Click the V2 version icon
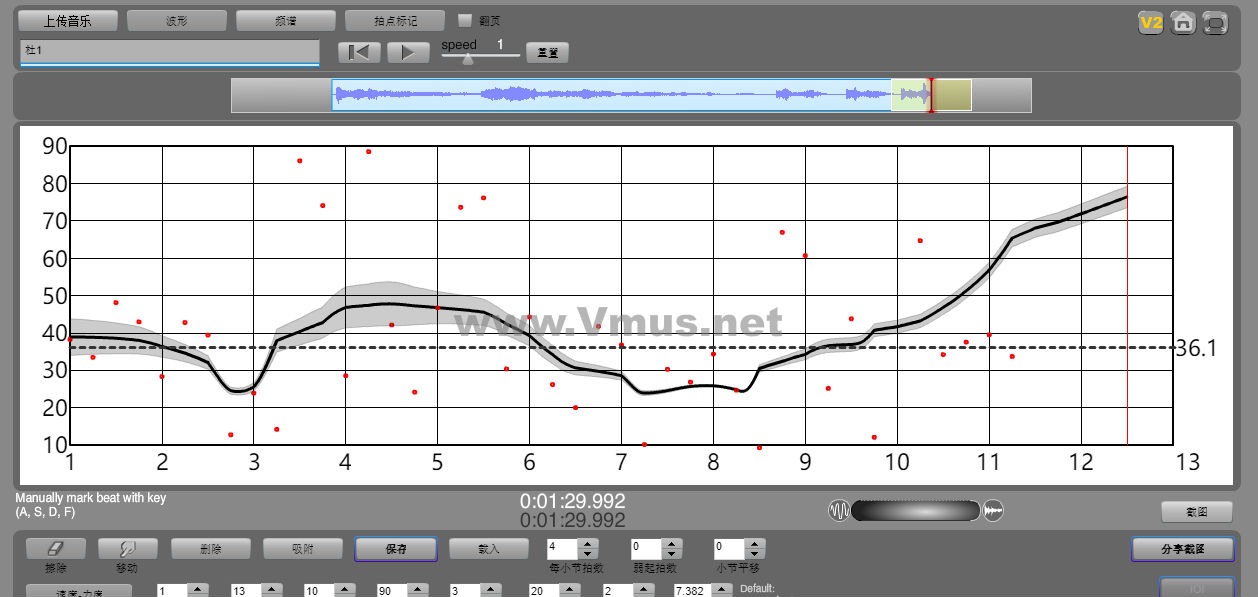This screenshot has height=597, width=1258. [x=1150, y=22]
